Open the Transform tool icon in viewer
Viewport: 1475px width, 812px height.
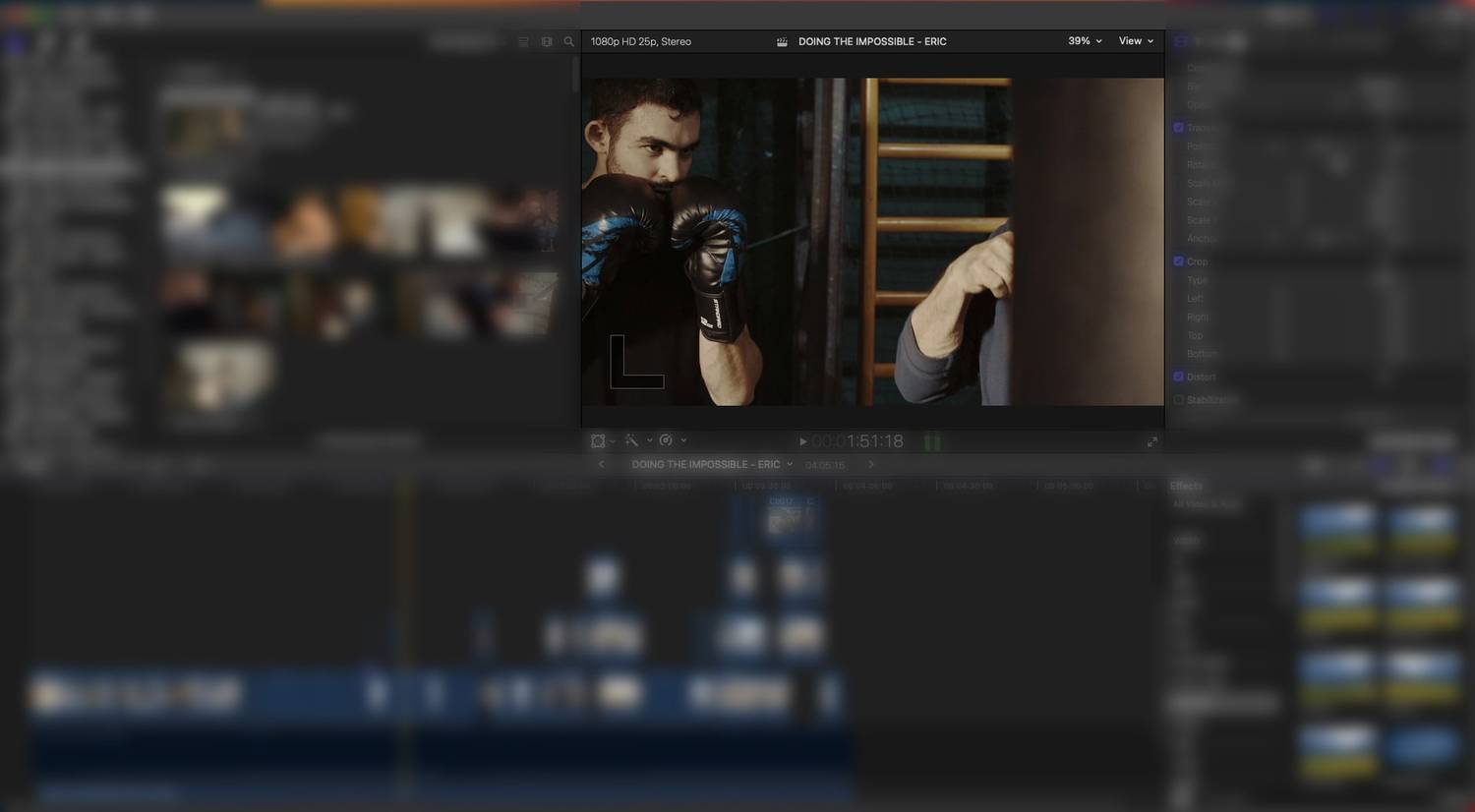(x=598, y=441)
